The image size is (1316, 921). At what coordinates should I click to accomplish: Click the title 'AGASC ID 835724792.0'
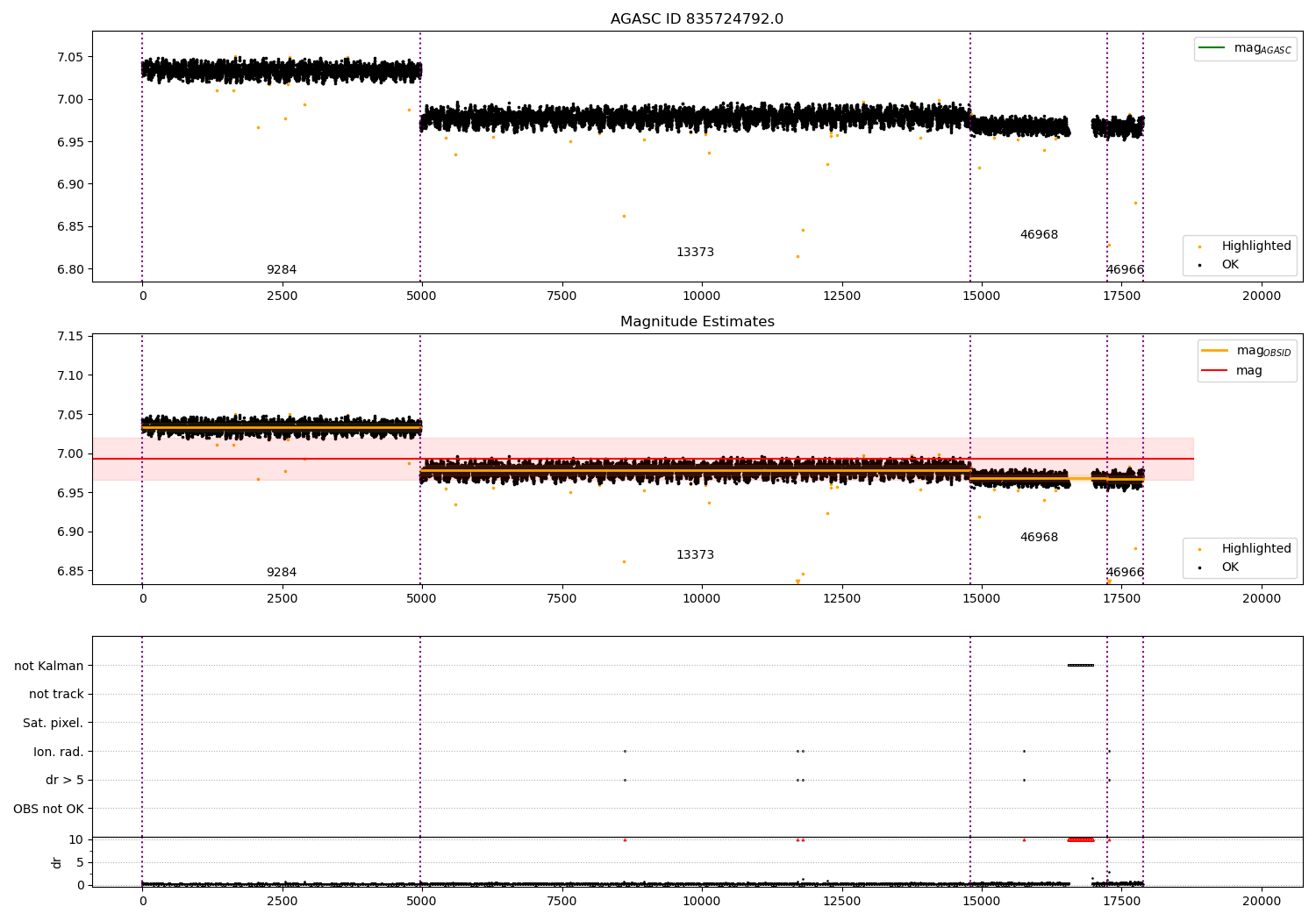pos(697,19)
